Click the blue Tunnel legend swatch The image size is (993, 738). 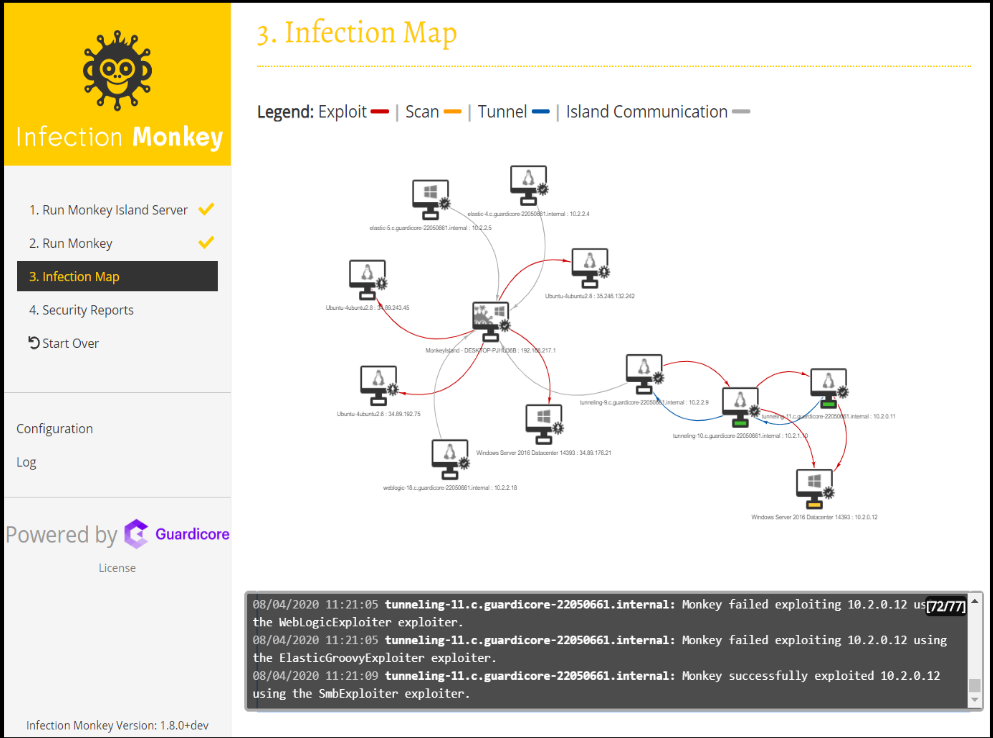(541, 111)
